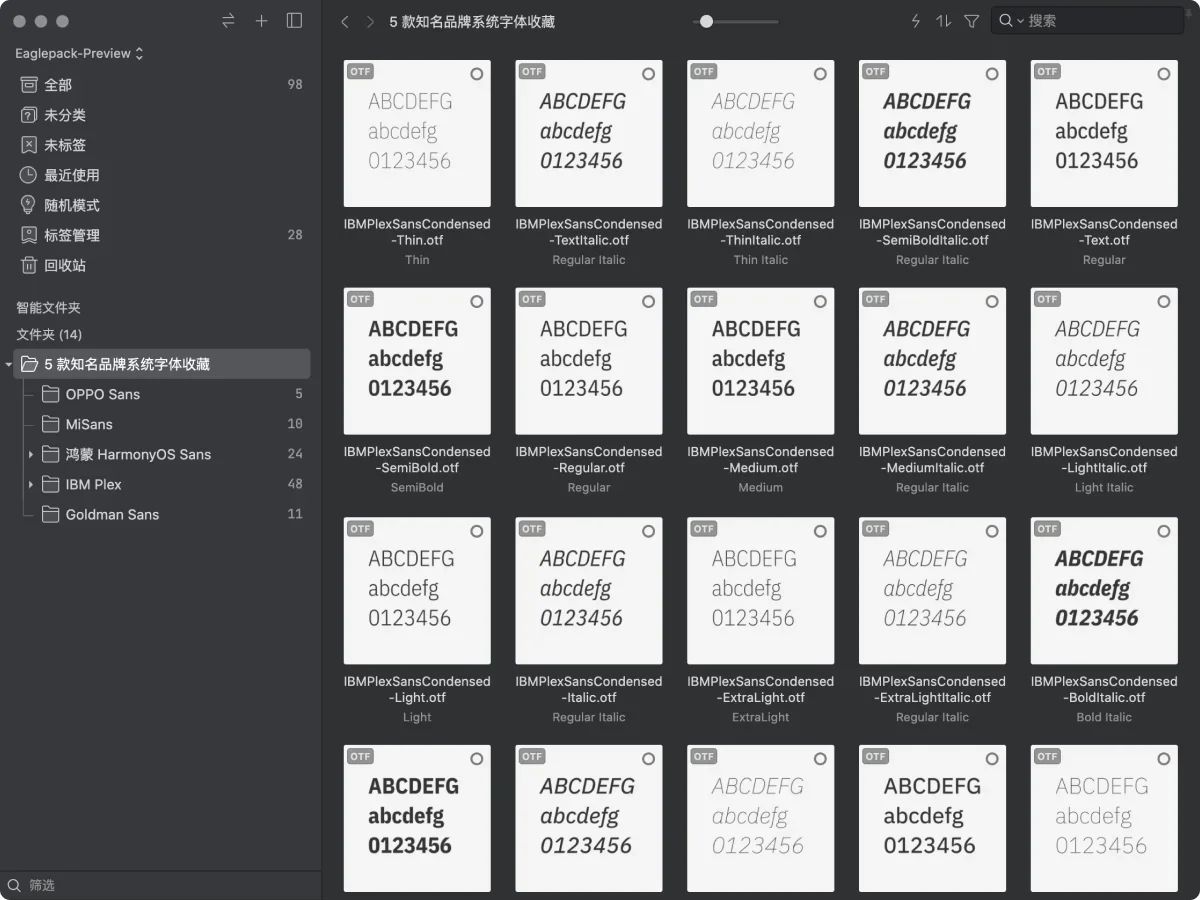Select circle on IBMPlexSansCondensed-ThinItalic.otf thumbnail

tap(820, 74)
